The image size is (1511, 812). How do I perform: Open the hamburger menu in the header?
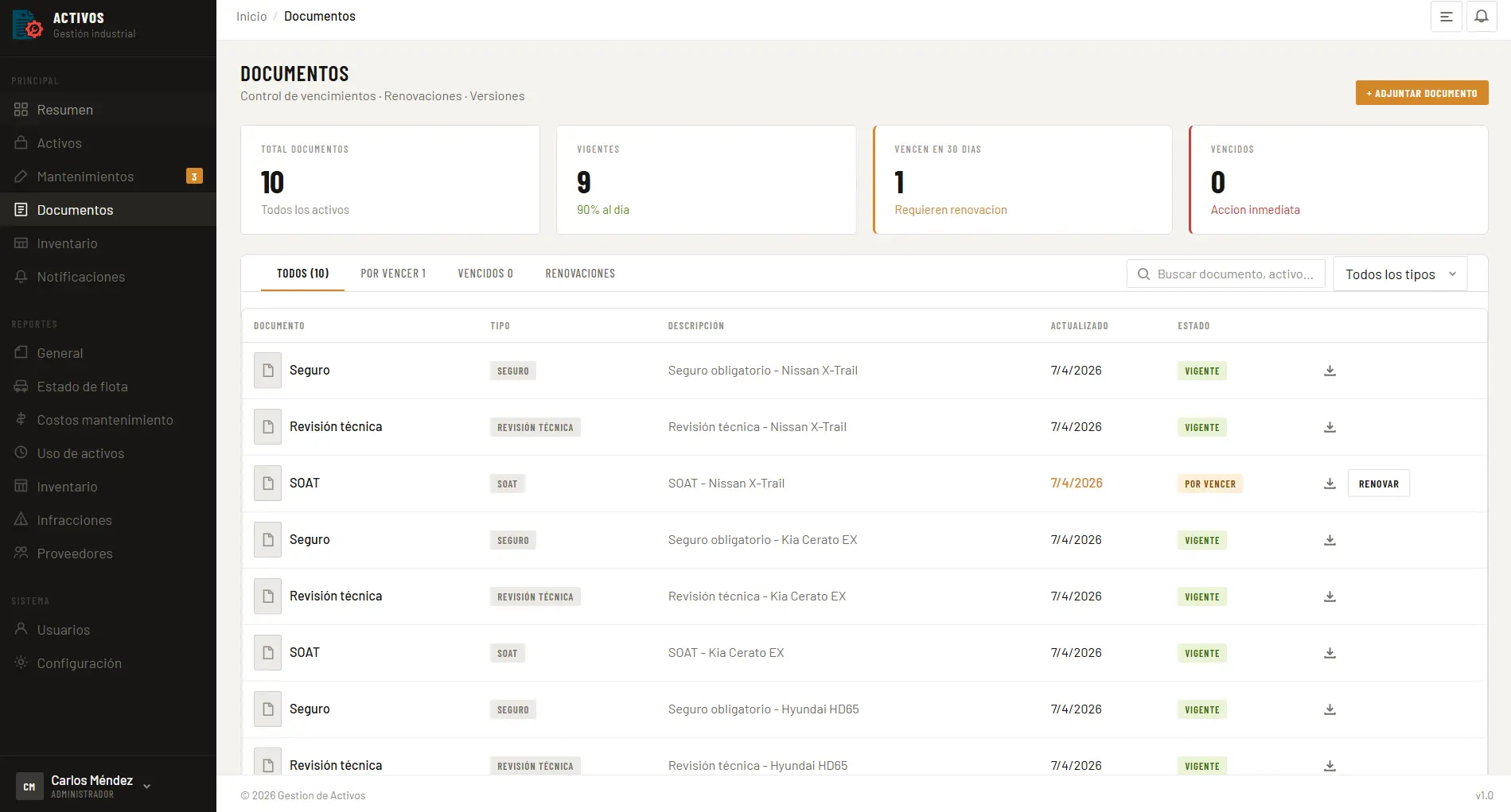1446,16
